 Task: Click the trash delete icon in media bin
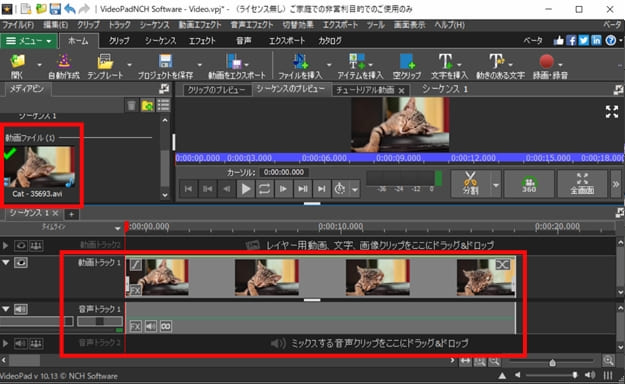[x=131, y=106]
